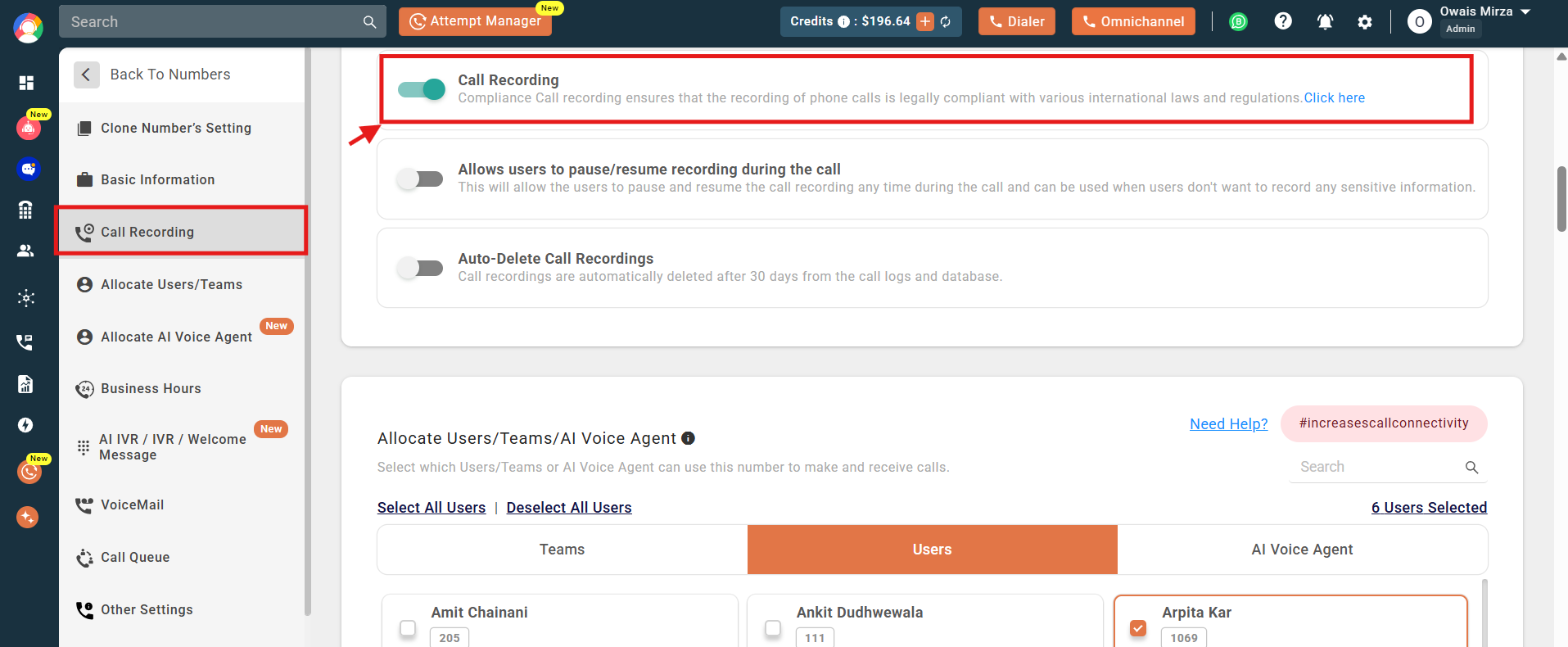Click the page vertical scrollbar thumb
Image resolution: width=1568 pixels, height=647 pixels.
click(1561, 199)
